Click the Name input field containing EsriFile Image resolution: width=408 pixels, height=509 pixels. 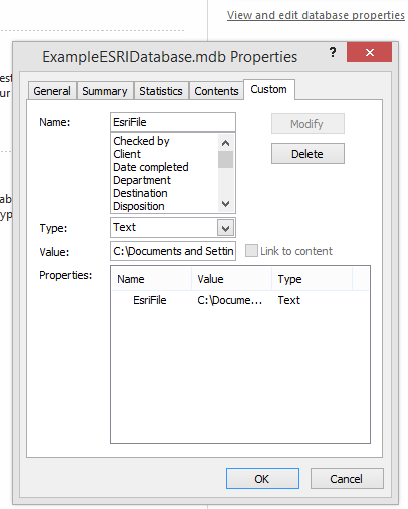pyautogui.click(x=173, y=122)
